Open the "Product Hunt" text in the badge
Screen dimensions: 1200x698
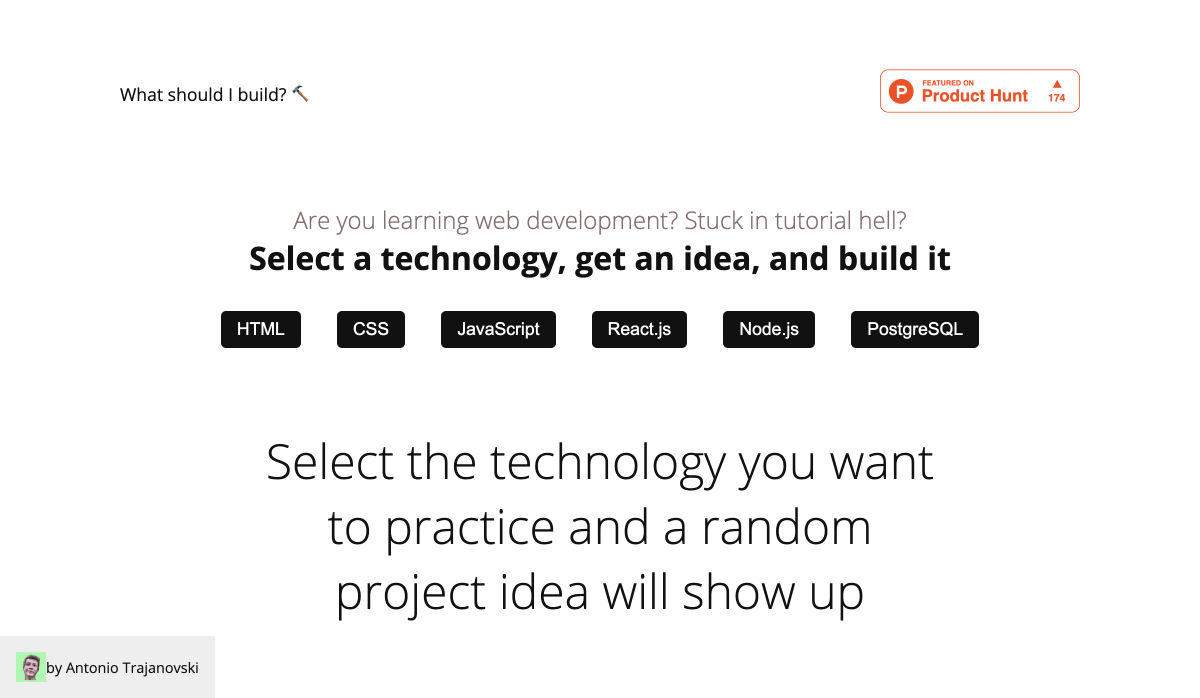[x=975, y=96]
